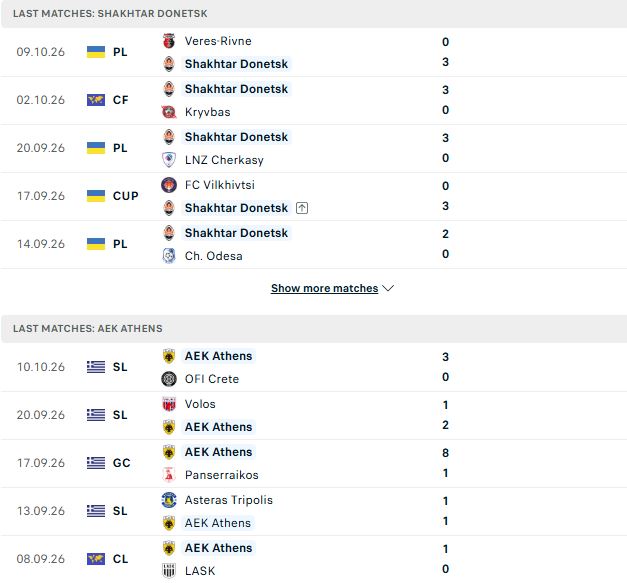The image size is (627, 583).
Task: Click the Veres-Rivne club crest icon
Action: tap(169, 41)
